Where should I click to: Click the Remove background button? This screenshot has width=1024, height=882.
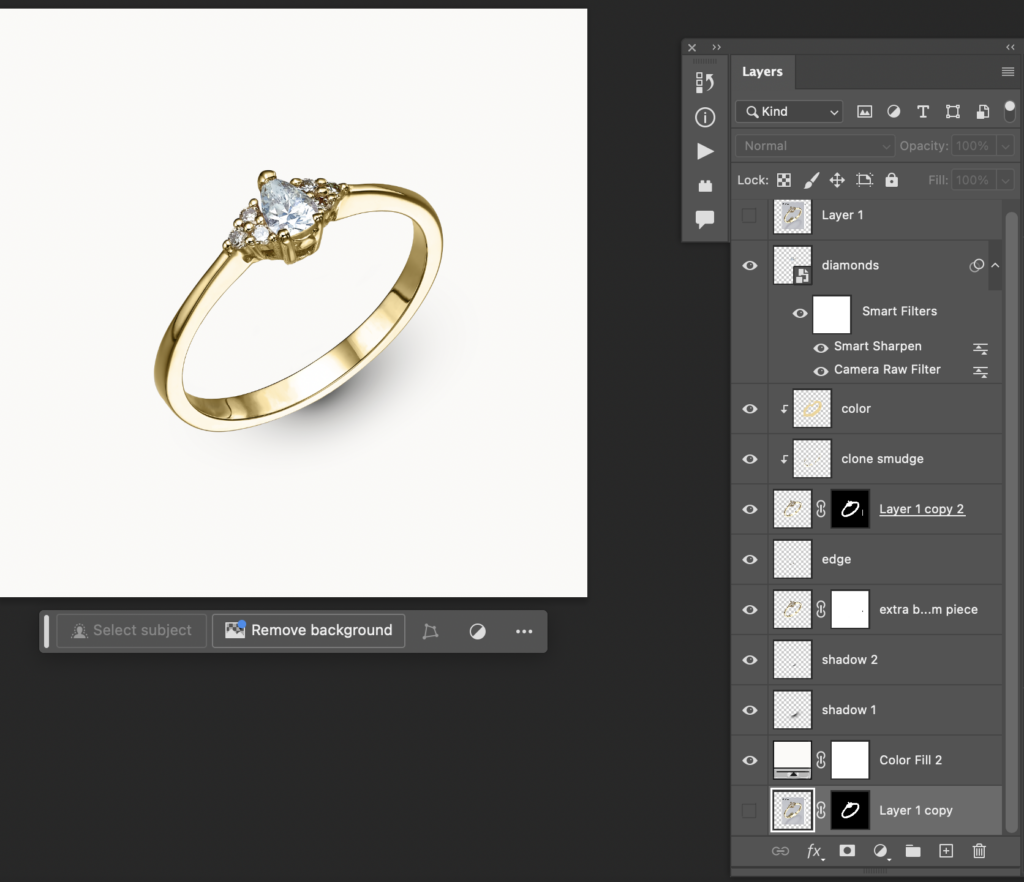(309, 631)
